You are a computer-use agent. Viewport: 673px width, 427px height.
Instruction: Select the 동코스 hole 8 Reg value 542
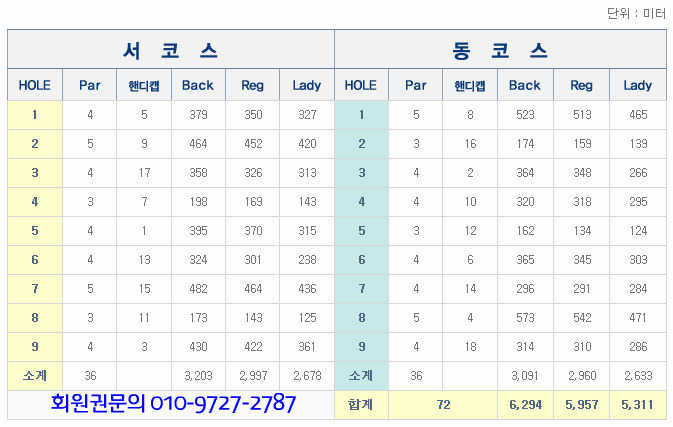(x=582, y=318)
